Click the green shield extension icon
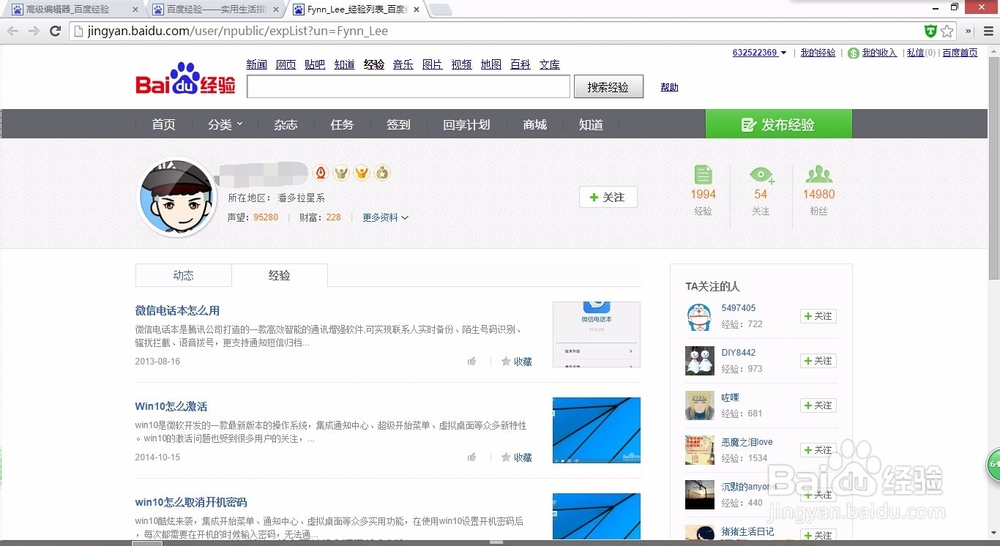The image size is (1000, 546). (x=930, y=31)
